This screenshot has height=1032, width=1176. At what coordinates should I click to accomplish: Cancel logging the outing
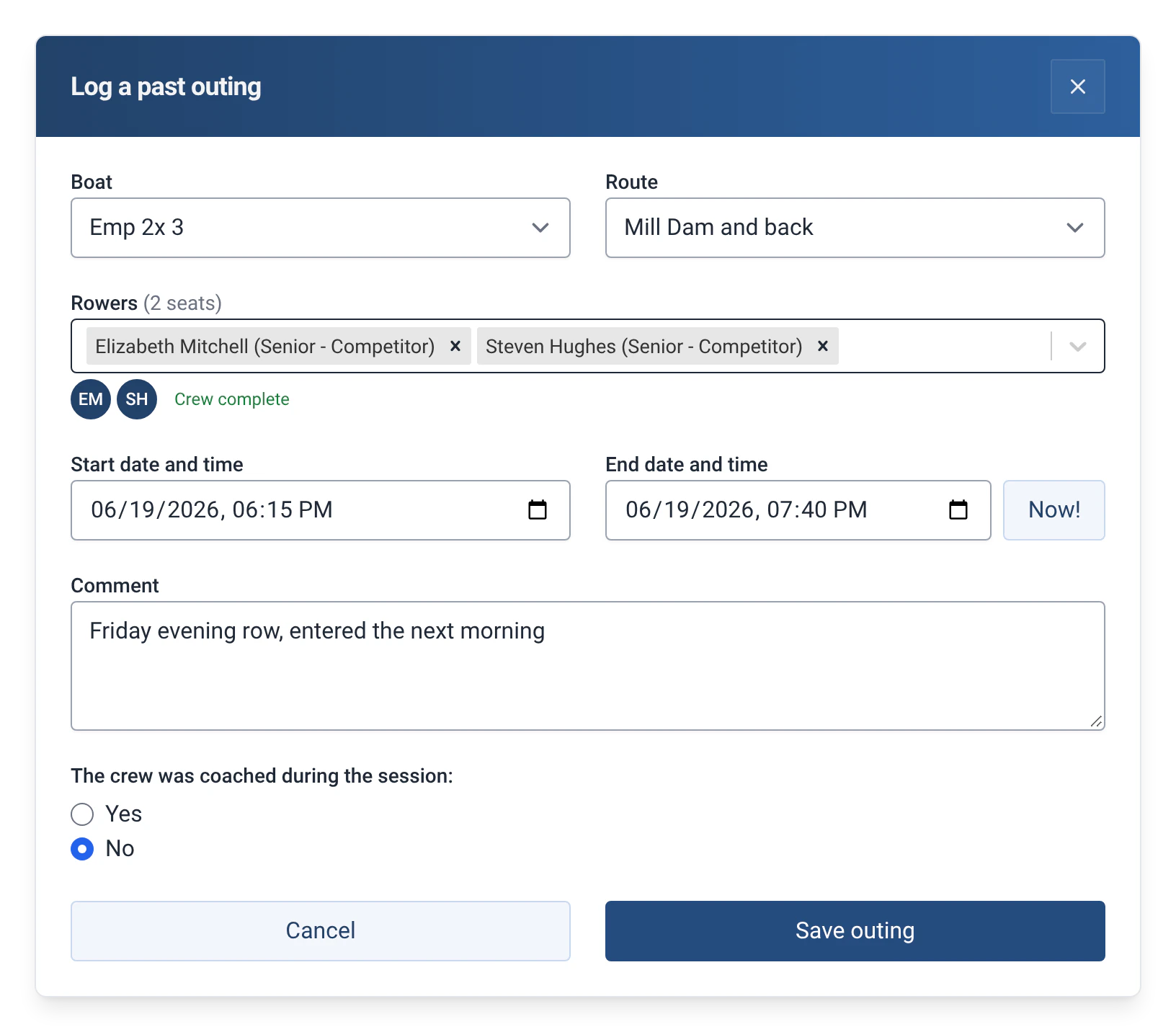(321, 931)
